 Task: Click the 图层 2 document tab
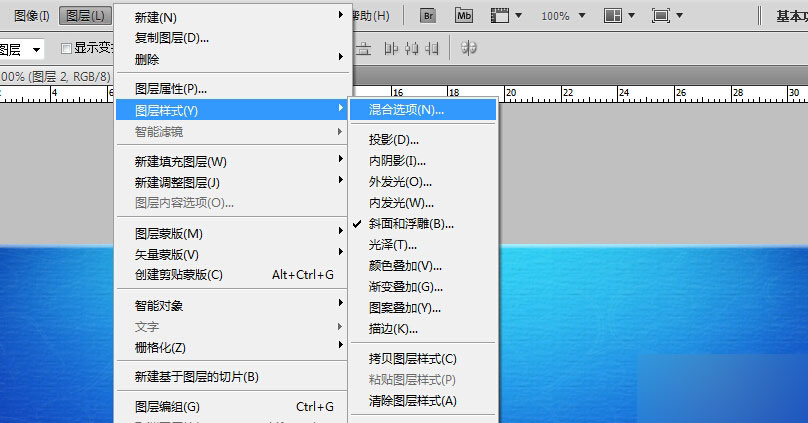pos(56,77)
